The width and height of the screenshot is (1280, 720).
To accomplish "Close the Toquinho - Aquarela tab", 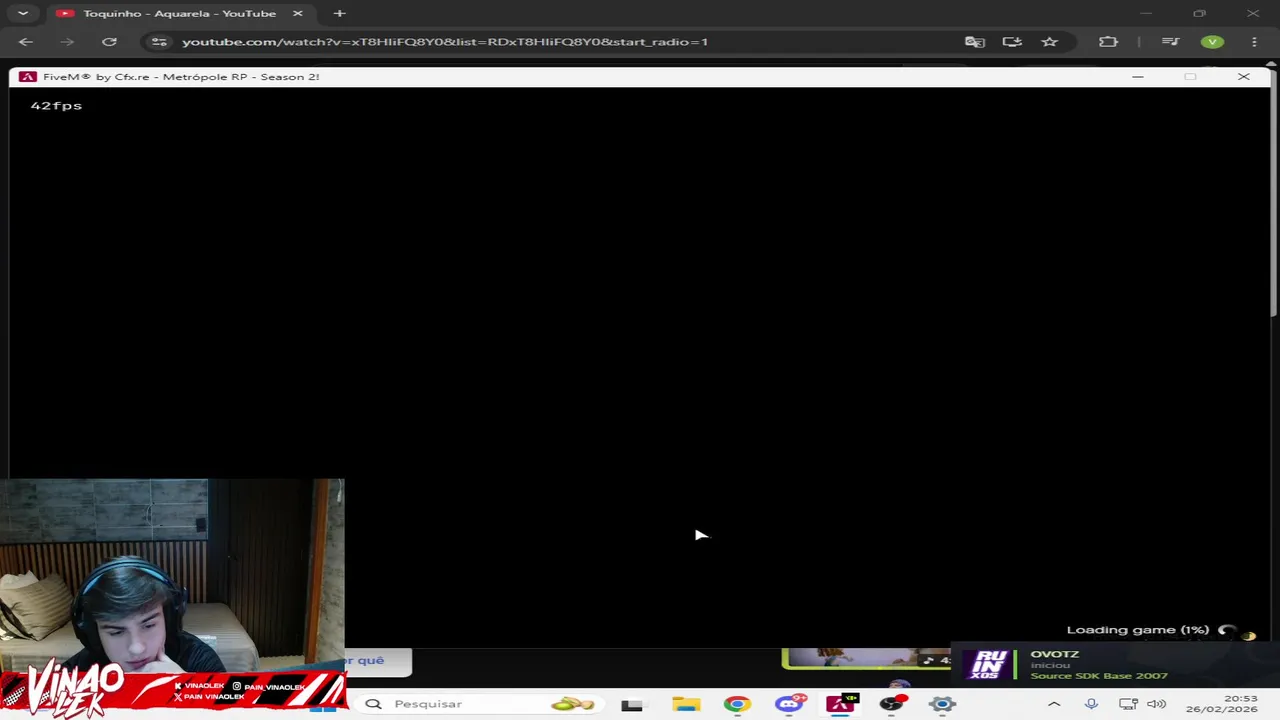I will [297, 13].
